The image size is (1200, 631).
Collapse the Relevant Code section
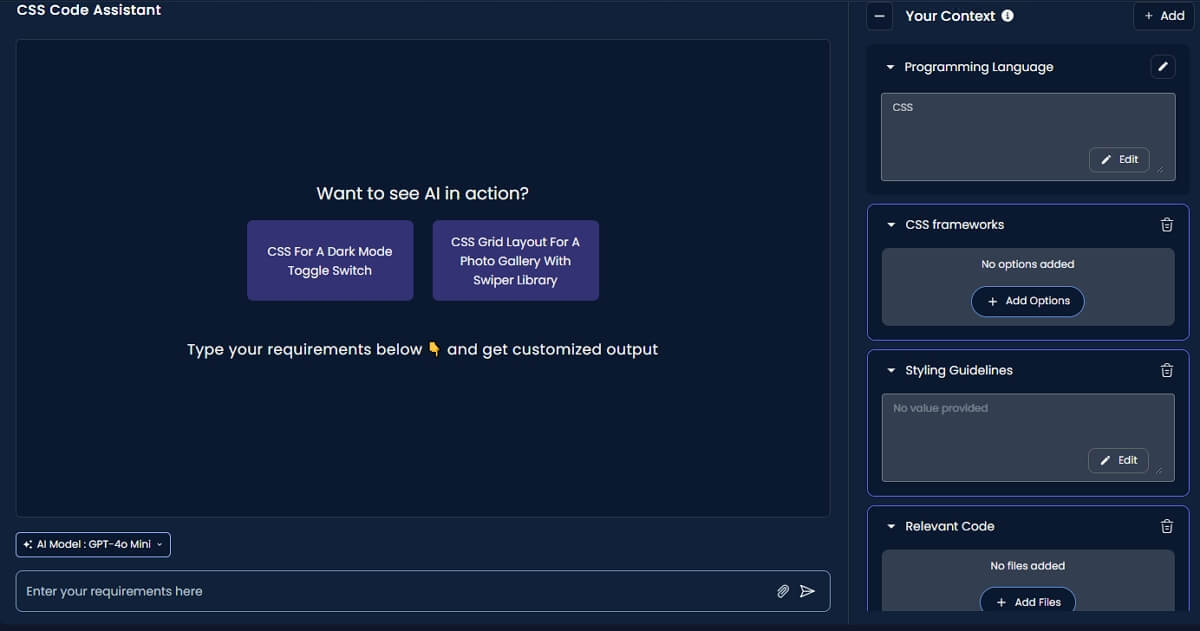click(891, 526)
